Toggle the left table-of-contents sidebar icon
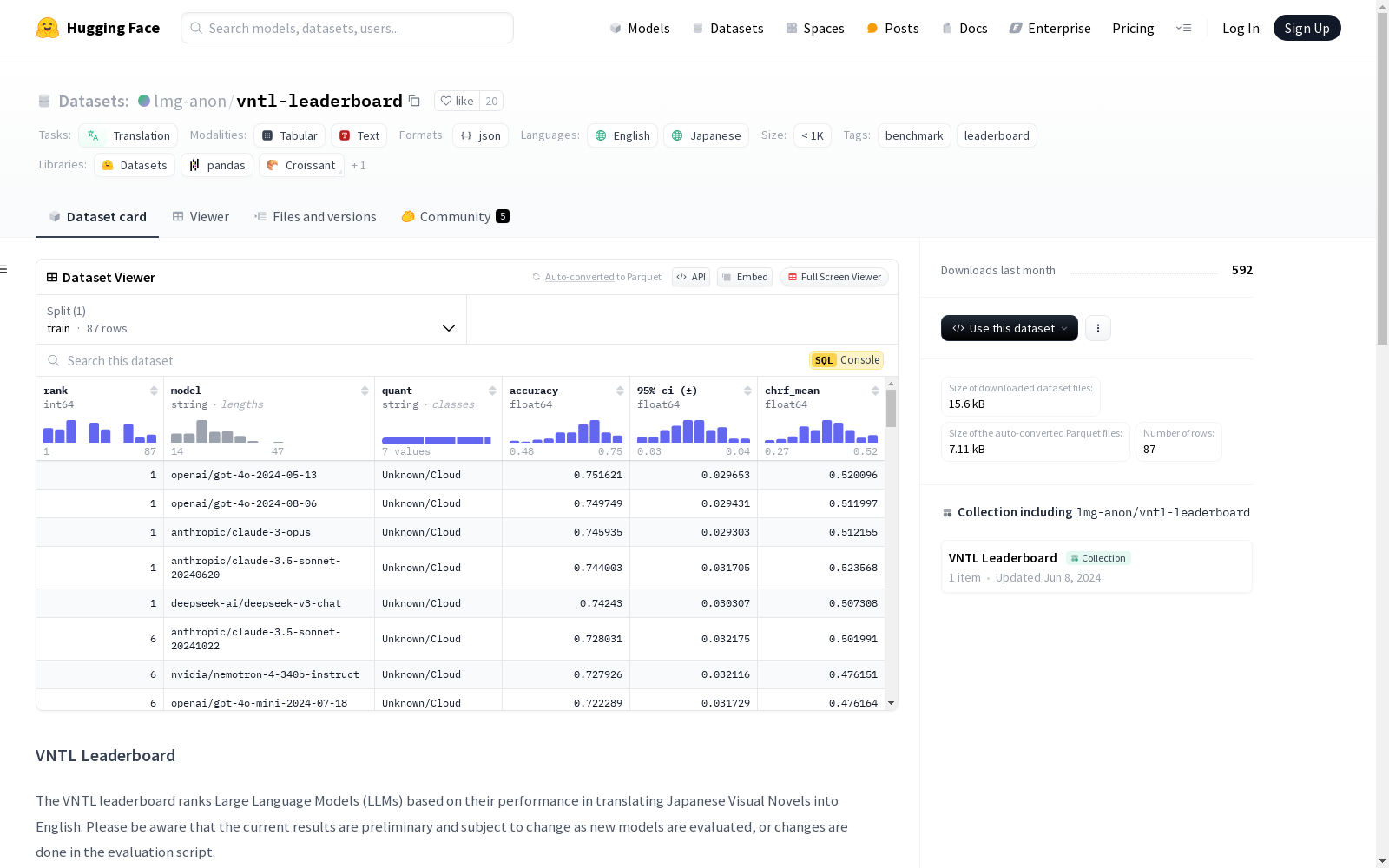Image resolution: width=1389 pixels, height=868 pixels. 3,269
